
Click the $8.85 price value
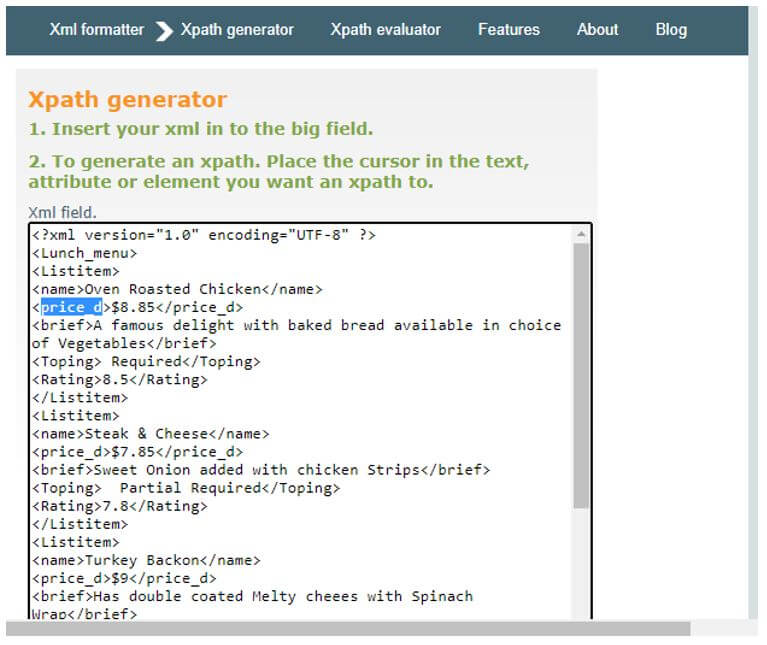coord(133,308)
